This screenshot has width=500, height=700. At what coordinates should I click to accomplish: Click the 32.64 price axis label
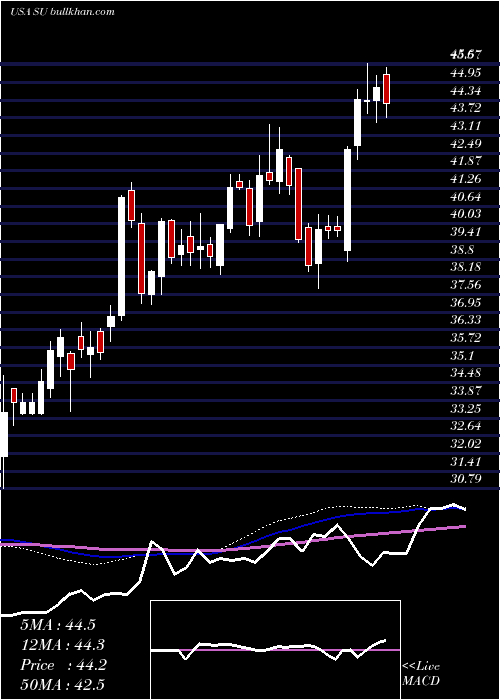pos(466,426)
